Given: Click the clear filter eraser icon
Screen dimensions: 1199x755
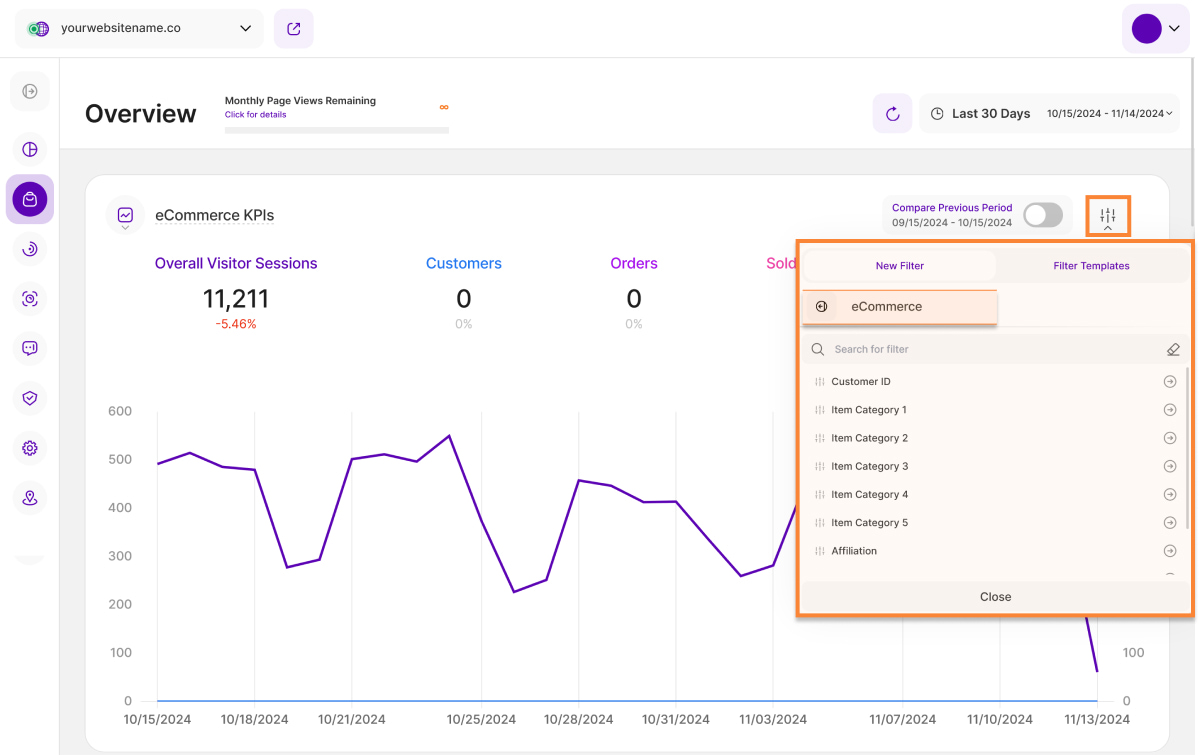Looking at the screenshot, I should (x=1173, y=349).
